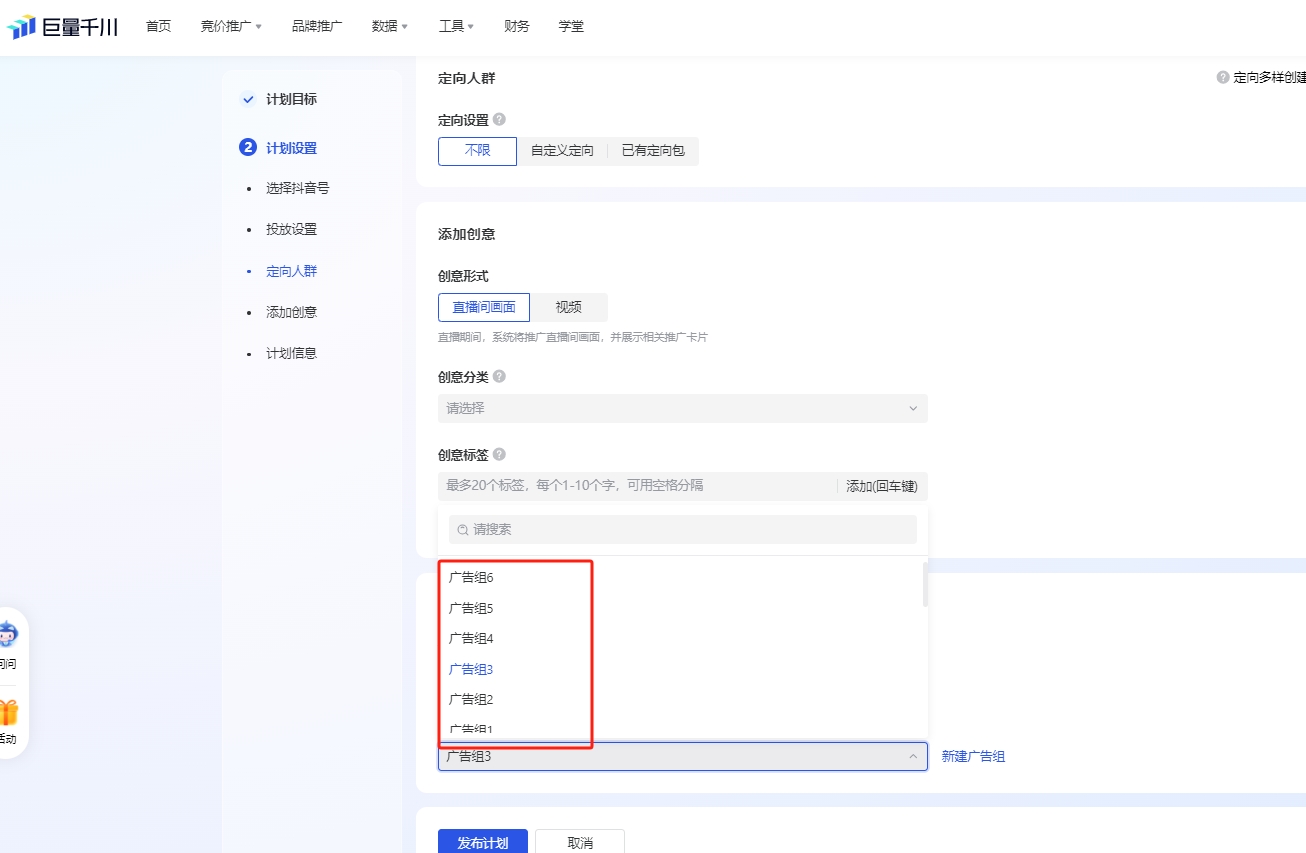Select the 已有定向包 targeting option
The image size is (1306, 853).
click(x=653, y=151)
